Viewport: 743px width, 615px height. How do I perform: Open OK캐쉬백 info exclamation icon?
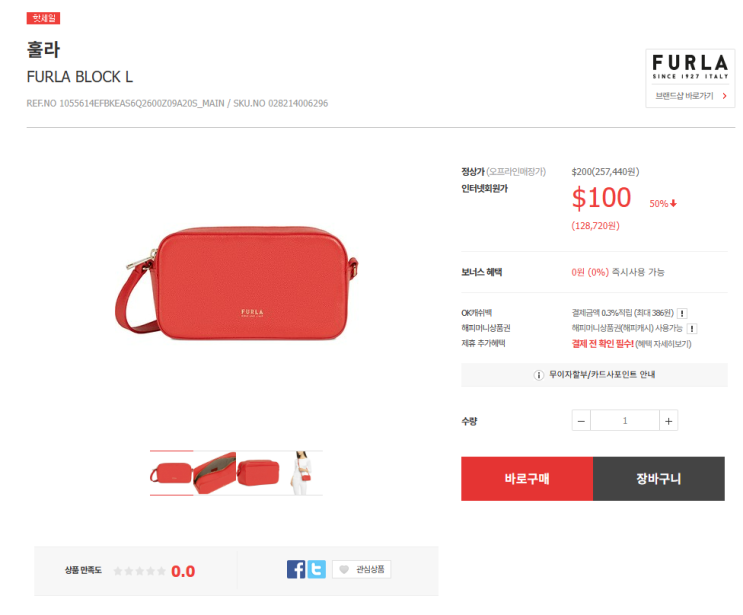pyautogui.click(x=682, y=313)
